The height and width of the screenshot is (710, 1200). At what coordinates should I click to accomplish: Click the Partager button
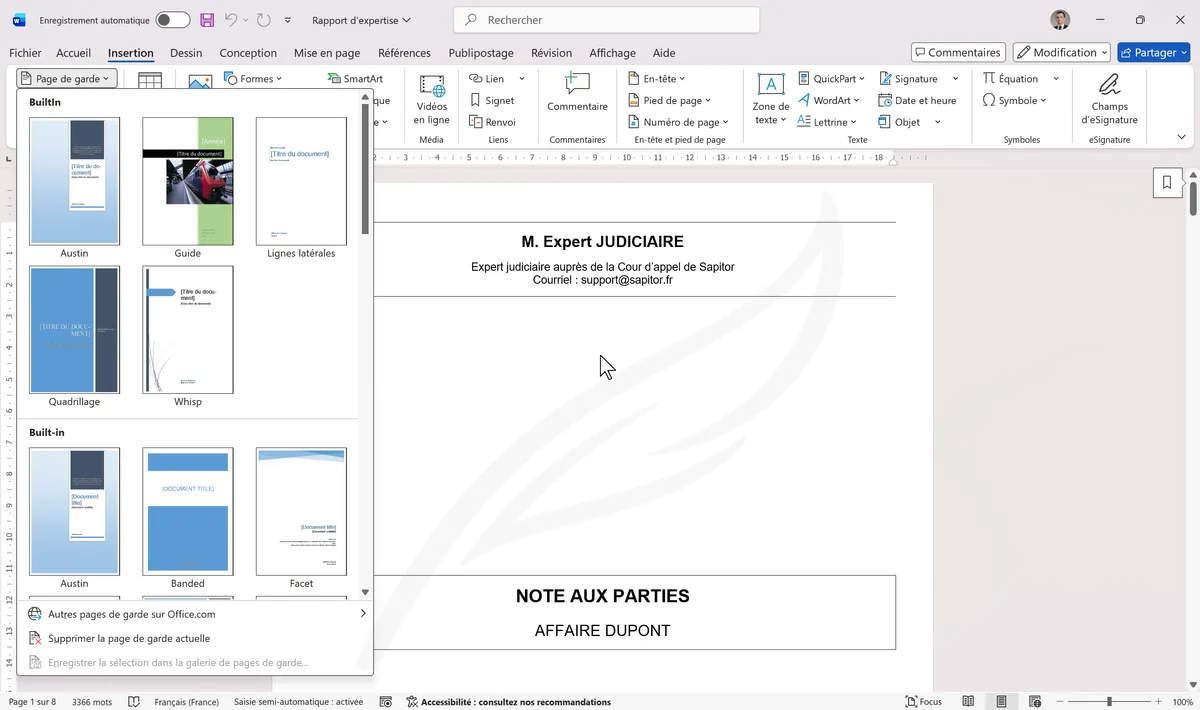tap(1153, 52)
